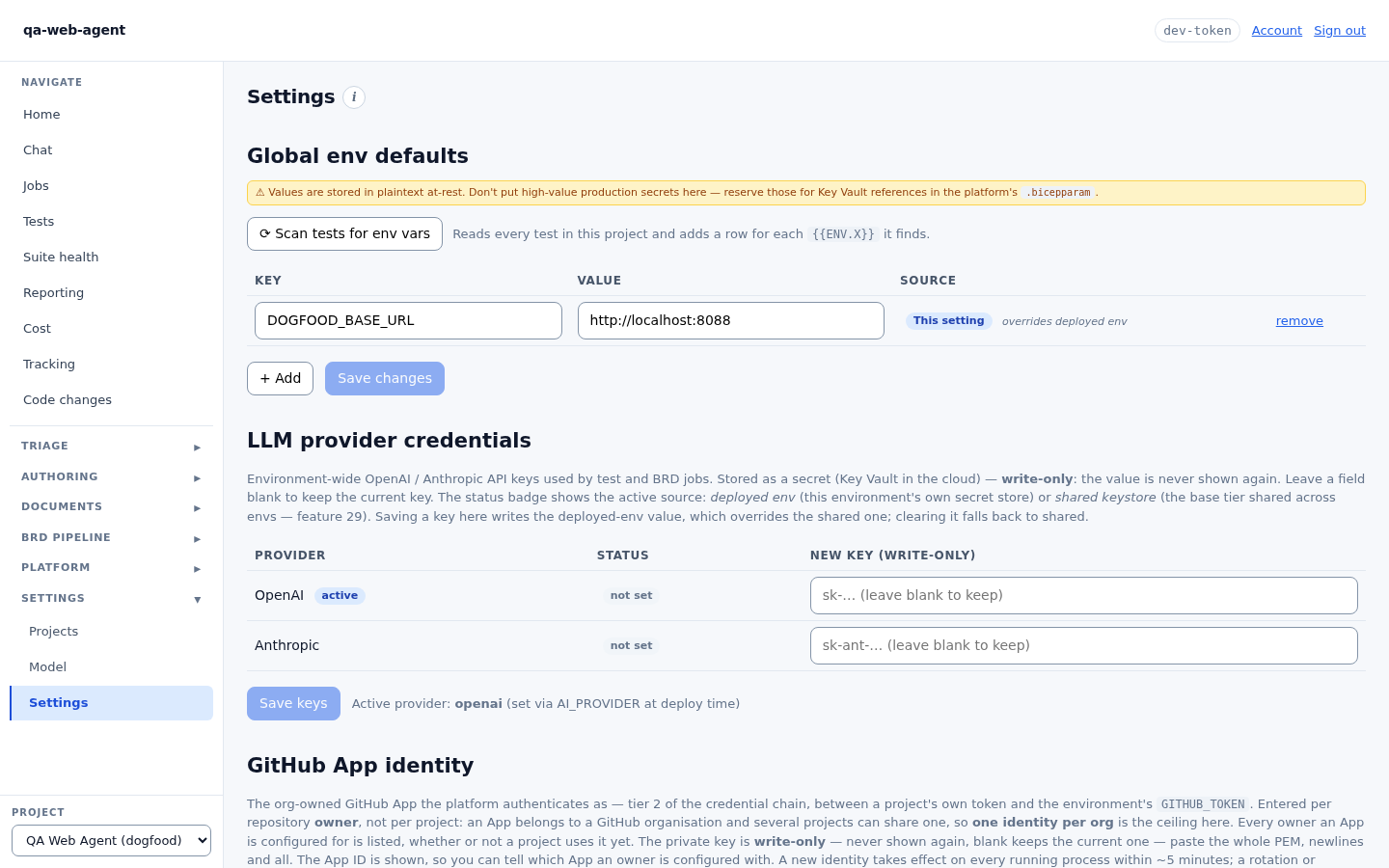Focus the Anthropic new key field

[x=1084, y=646]
